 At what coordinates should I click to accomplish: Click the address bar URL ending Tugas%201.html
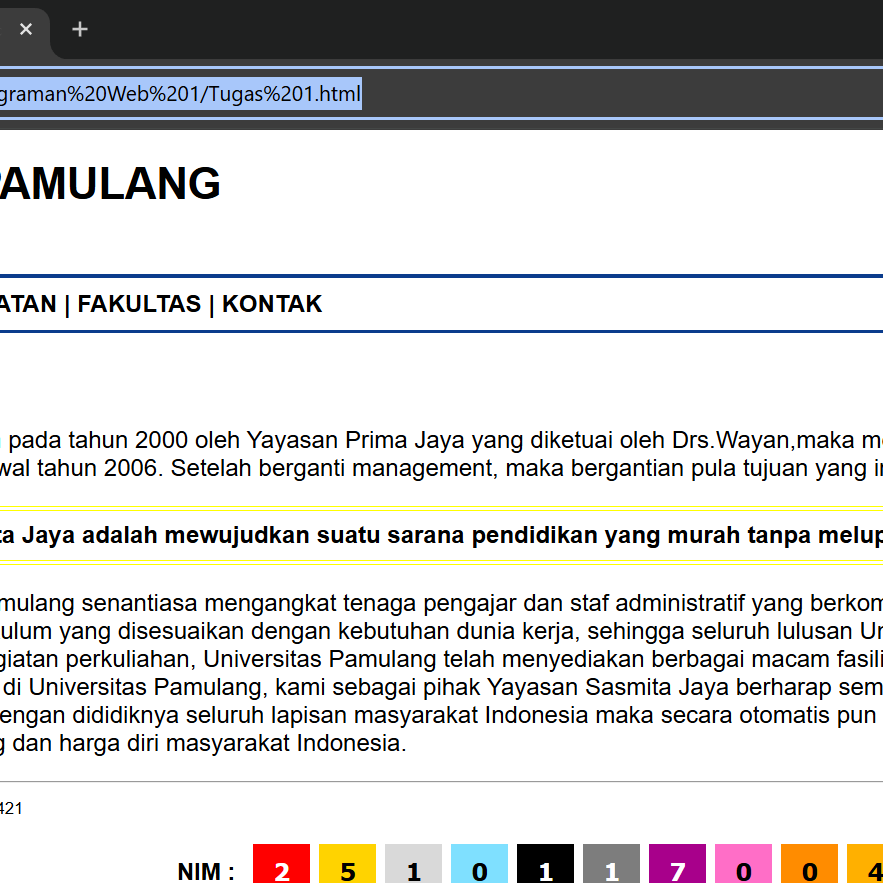[180, 93]
